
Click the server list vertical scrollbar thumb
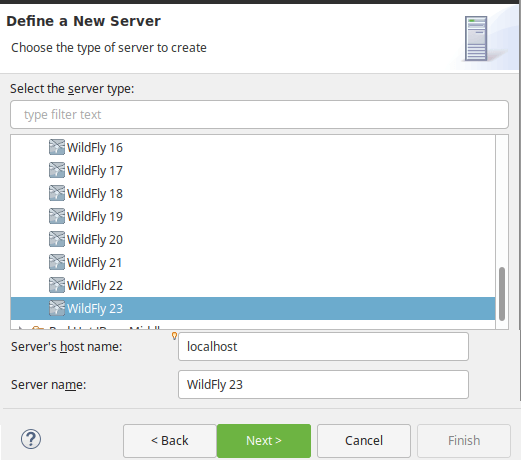point(502,294)
